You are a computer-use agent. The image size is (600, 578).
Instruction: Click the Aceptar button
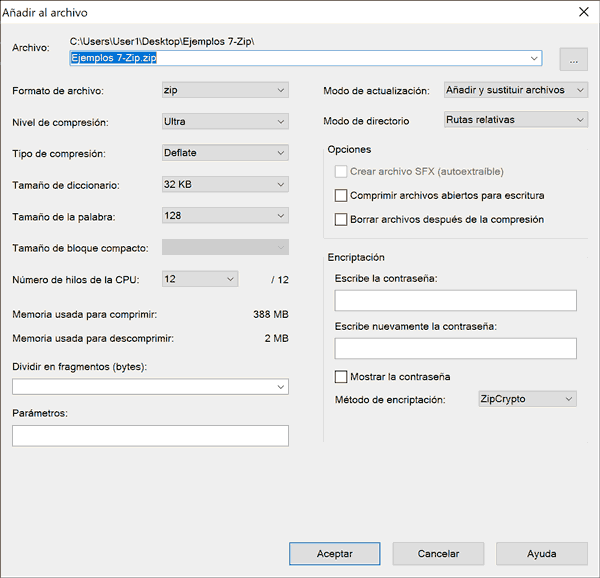pos(334,554)
